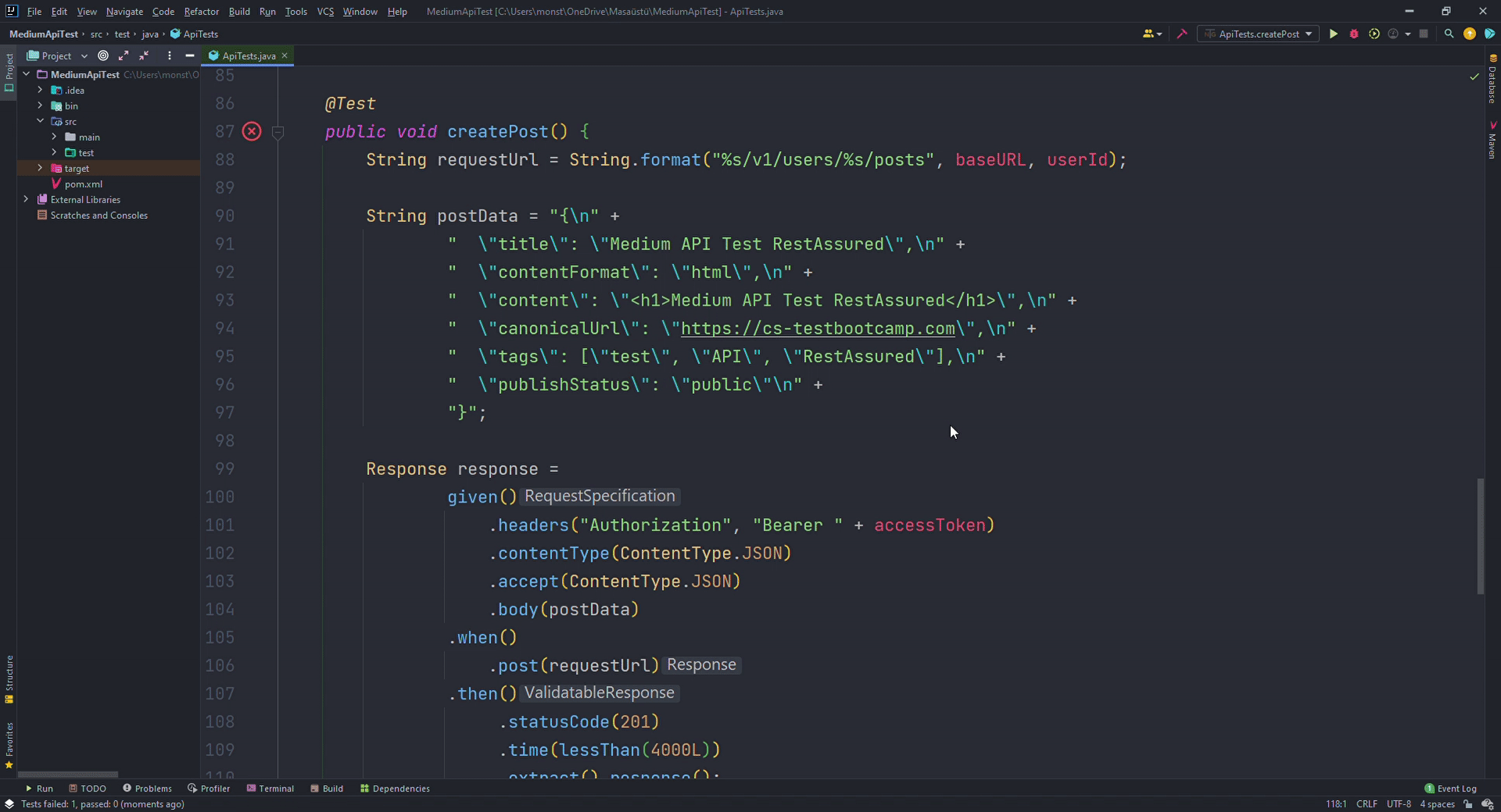Viewport: 1501px width, 812px height.
Task: Open the Problems tool window
Action: tap(147, 789)
